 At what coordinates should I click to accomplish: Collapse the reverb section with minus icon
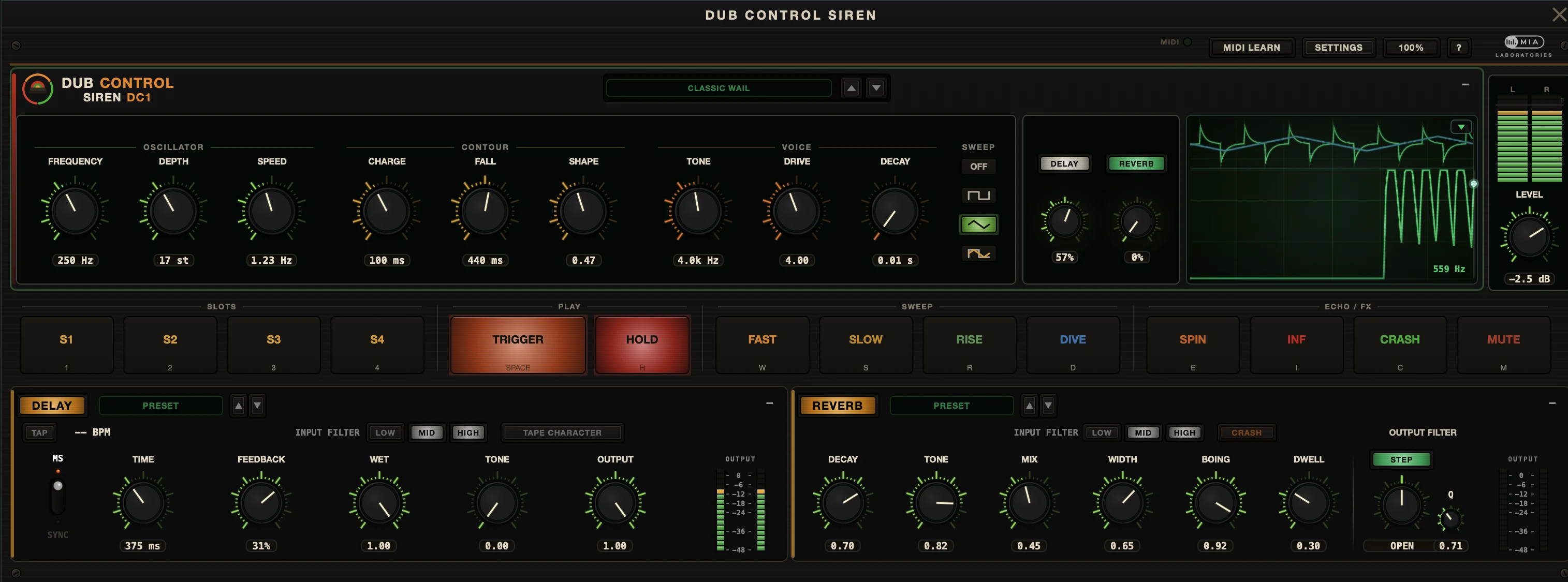pos(1551,403)
